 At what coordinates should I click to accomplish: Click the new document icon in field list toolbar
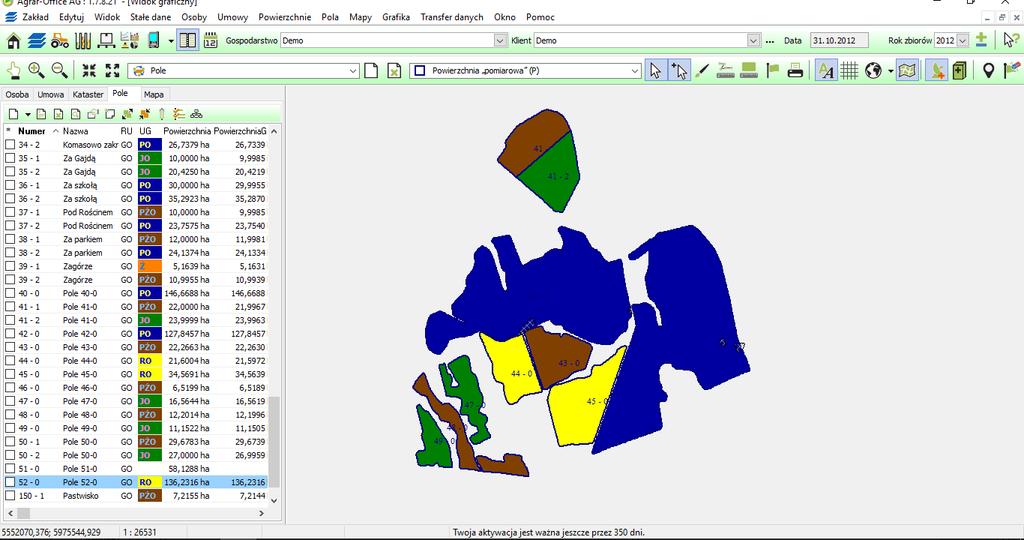[13, 114]
